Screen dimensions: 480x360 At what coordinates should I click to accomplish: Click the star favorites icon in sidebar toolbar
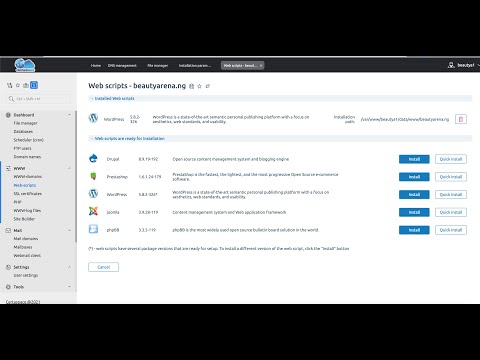click(18, 85)
